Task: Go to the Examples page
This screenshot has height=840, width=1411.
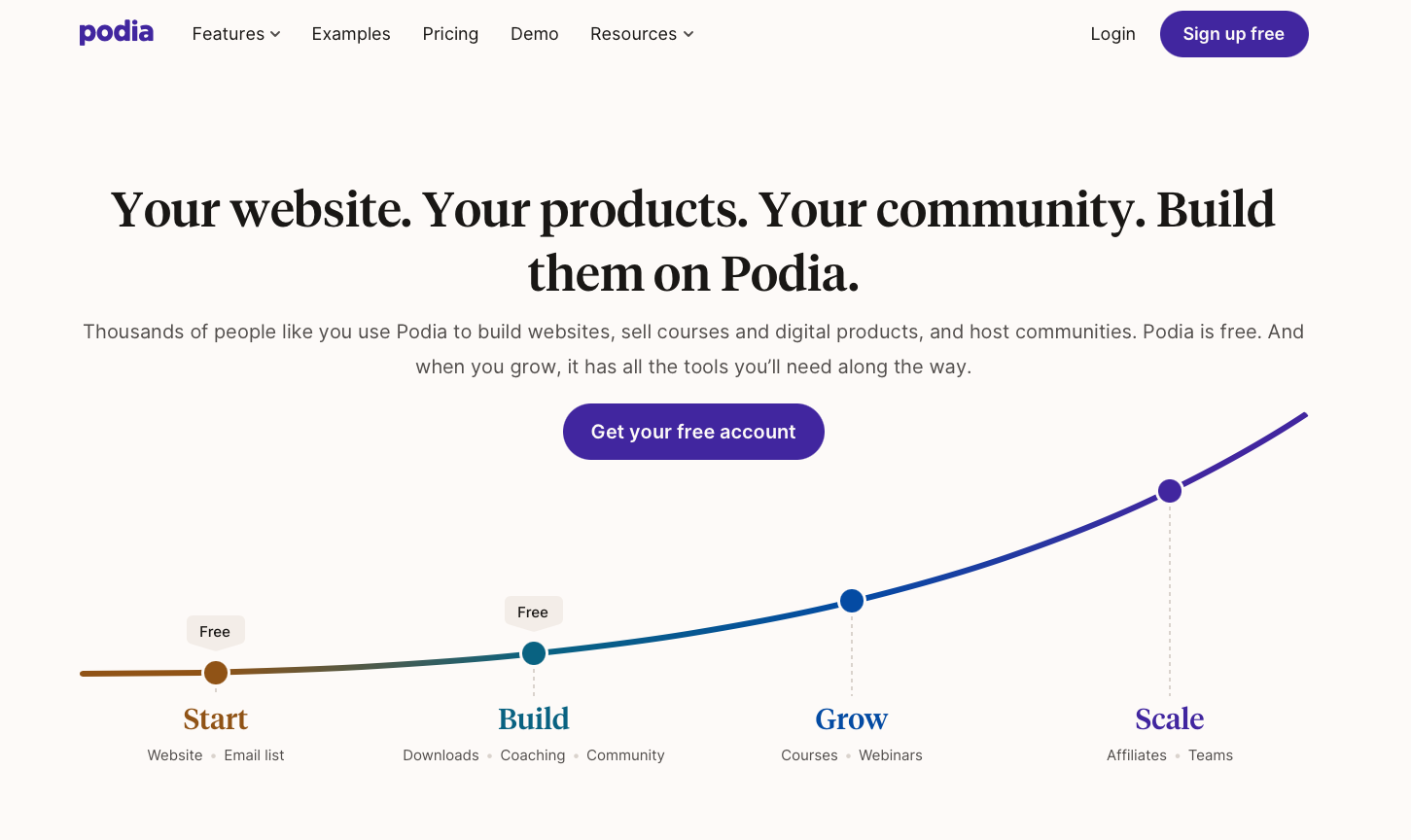Action: (351, 34)
